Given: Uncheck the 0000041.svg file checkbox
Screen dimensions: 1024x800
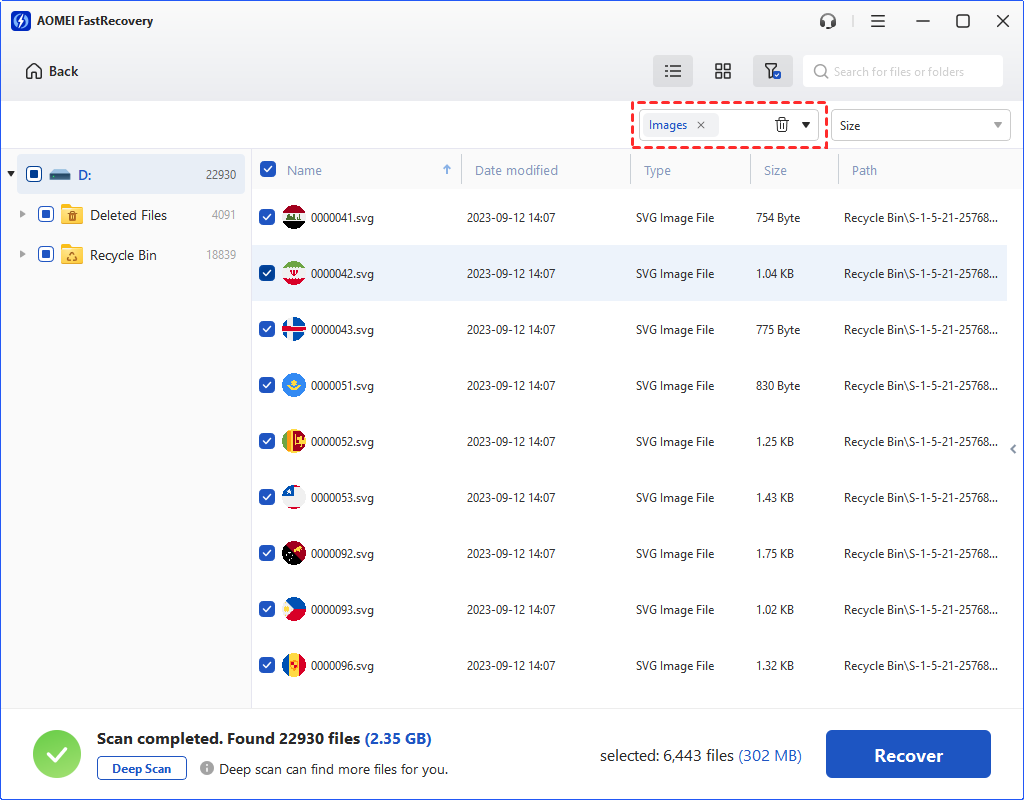Looking at the screenshot, I should pyautogui.click(x=267, y=217).
